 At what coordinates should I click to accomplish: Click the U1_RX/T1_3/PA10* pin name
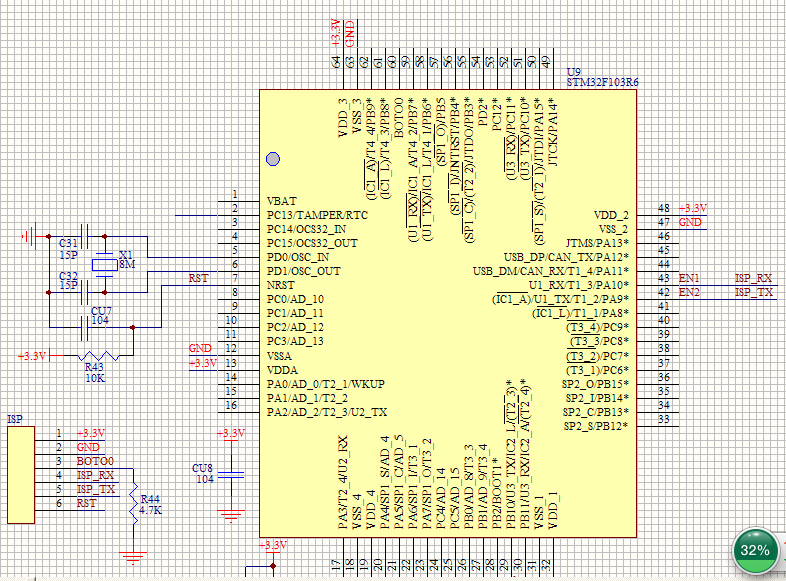(579, 285)
